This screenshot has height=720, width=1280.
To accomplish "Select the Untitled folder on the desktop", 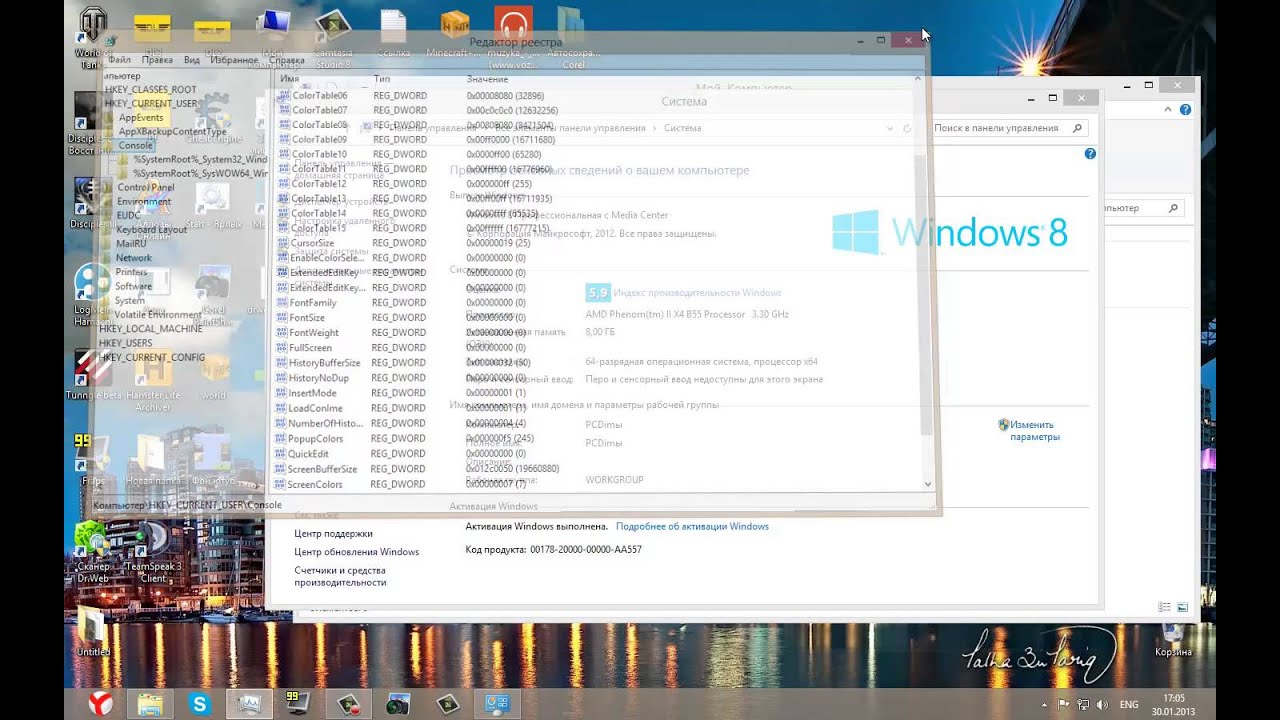I will [93, 632].
